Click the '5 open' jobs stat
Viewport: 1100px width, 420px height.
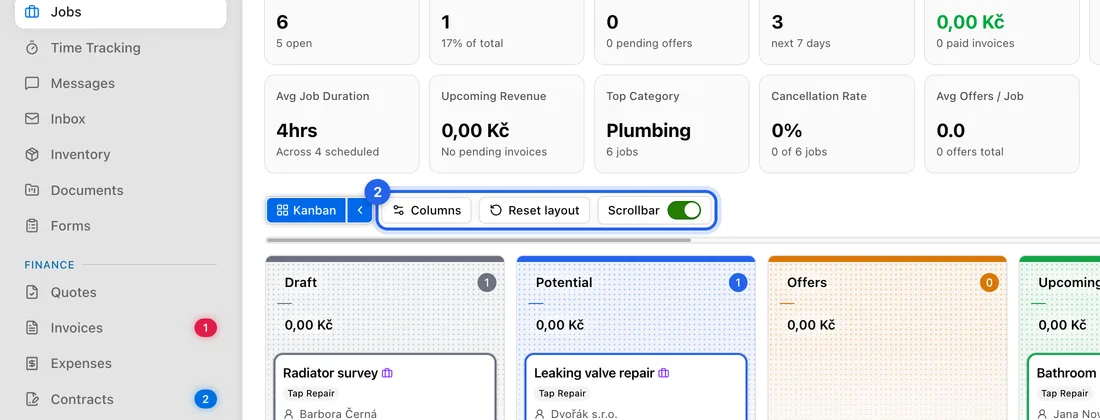(294, 43)
